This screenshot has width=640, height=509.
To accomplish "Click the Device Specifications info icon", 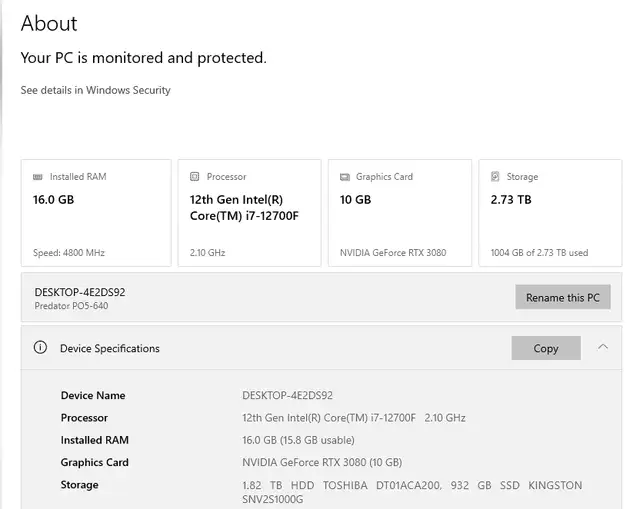I will coord(40,348).
